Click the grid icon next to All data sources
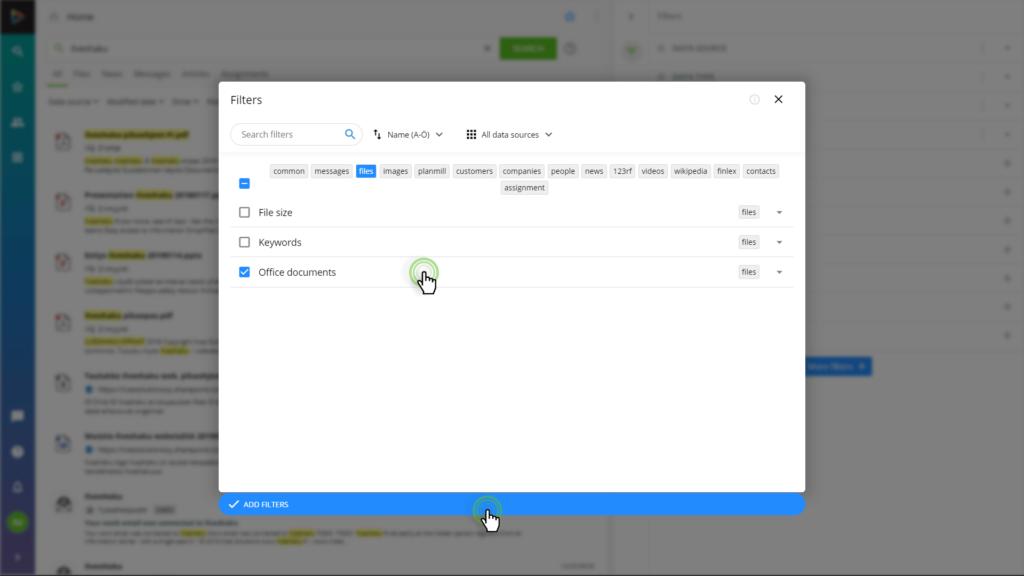 click(471, 135)
